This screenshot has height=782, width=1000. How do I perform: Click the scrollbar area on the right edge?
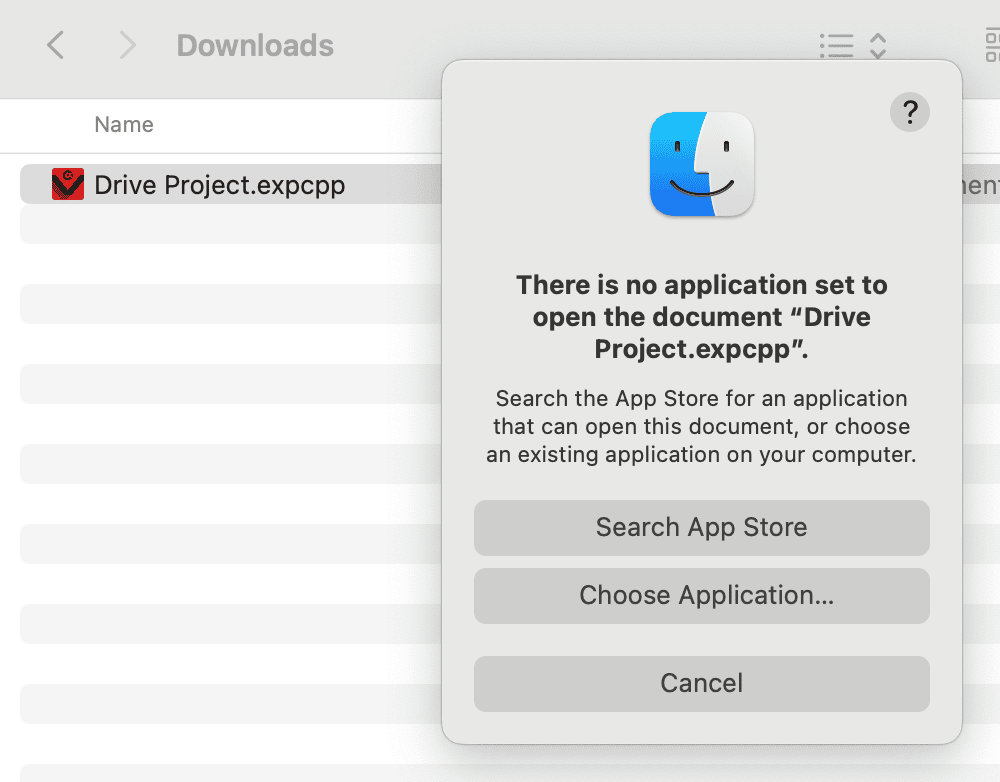(996, 400)
